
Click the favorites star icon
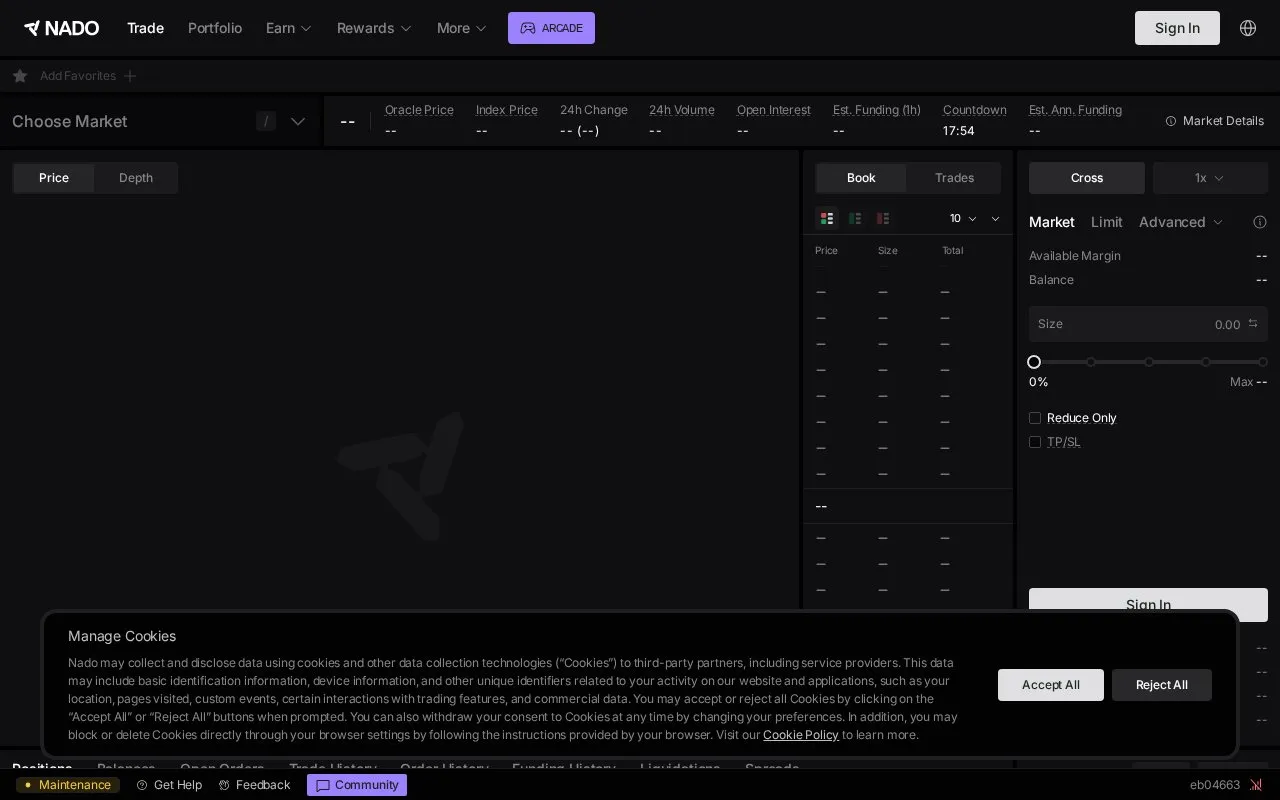pyautogui.click(x=20, y=76)
